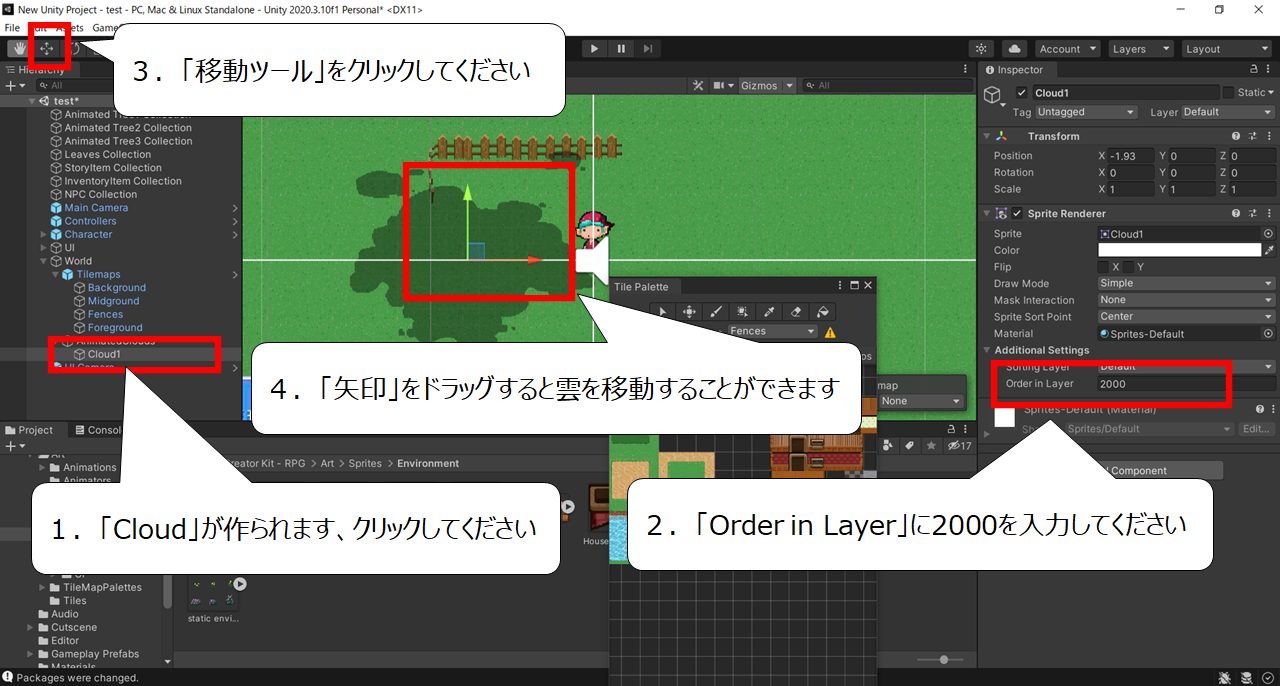The height and width of the screenshot is (686, 1280).
Task: Toggle the Flip Y checkbox
Action: [x=1128, y=267]
